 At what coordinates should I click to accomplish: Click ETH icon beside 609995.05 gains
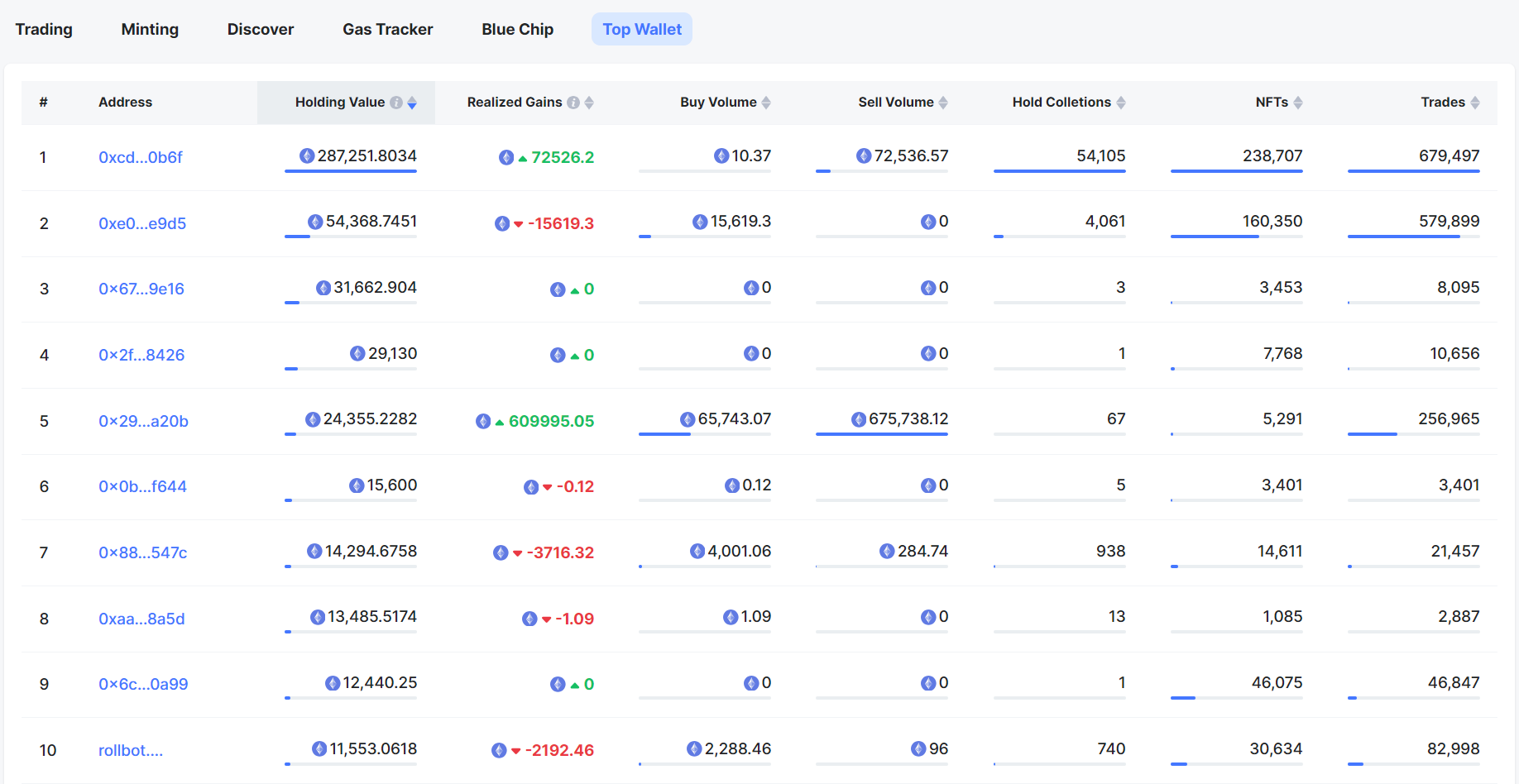483,421
